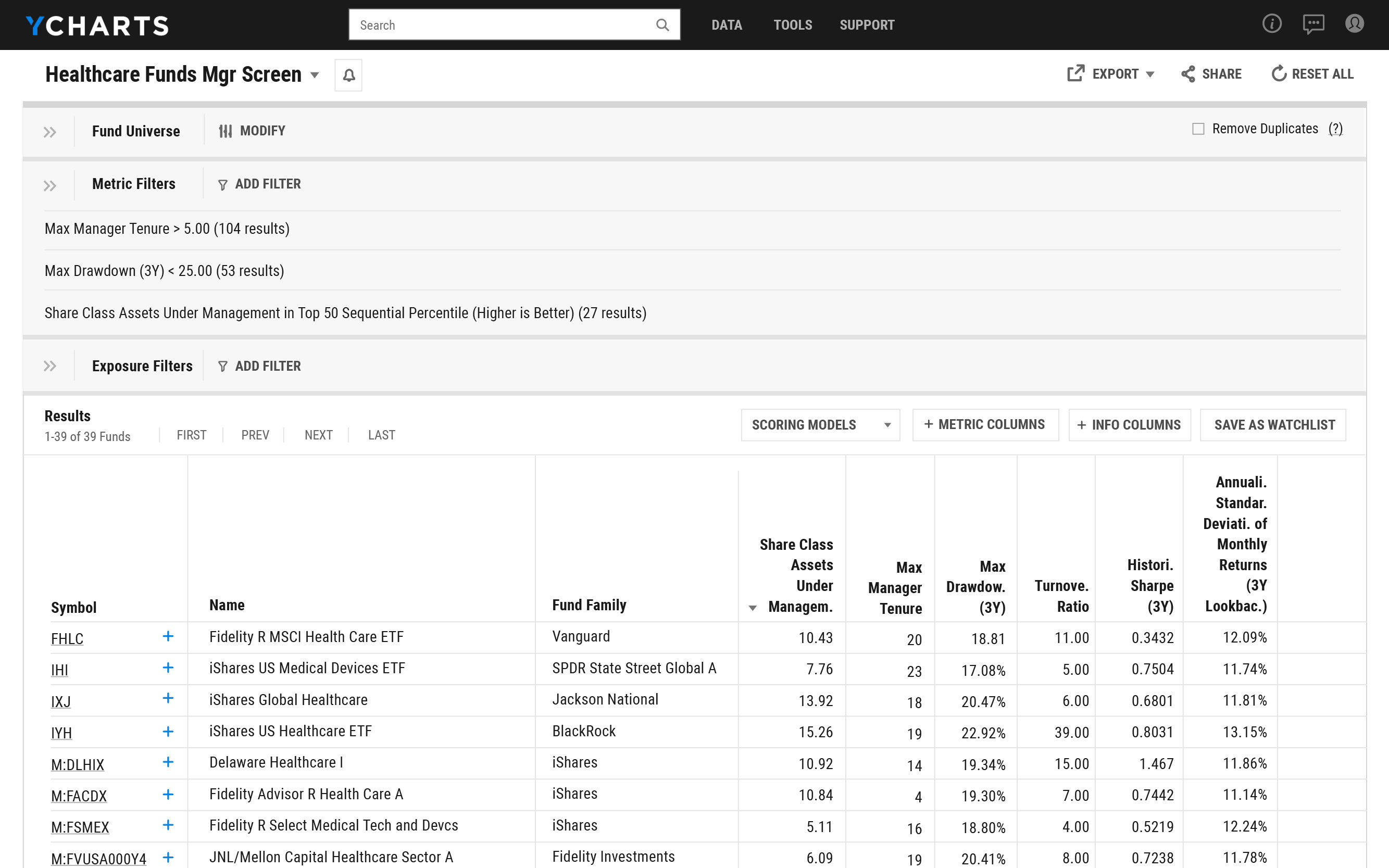Open the notifications bell for this screen
1389x868 pixels.
[x=349, y=74]
